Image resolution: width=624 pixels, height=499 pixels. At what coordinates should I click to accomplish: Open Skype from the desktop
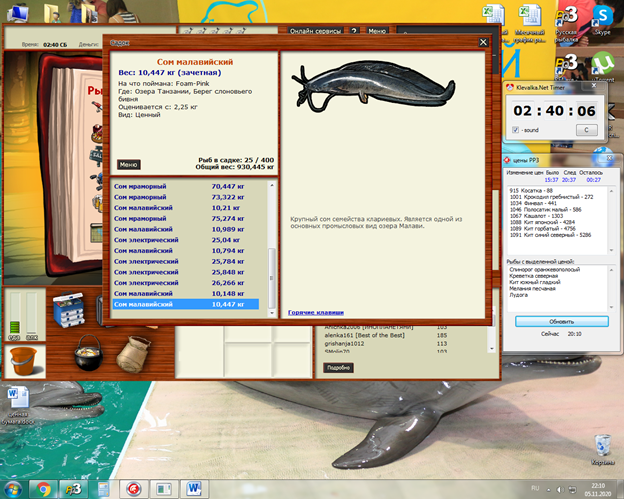point(603,19)
